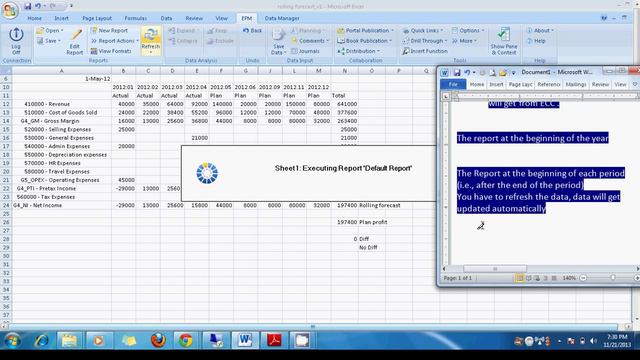
Task: Open Google Chrome from taskbar
Action: tap(186, 340)
